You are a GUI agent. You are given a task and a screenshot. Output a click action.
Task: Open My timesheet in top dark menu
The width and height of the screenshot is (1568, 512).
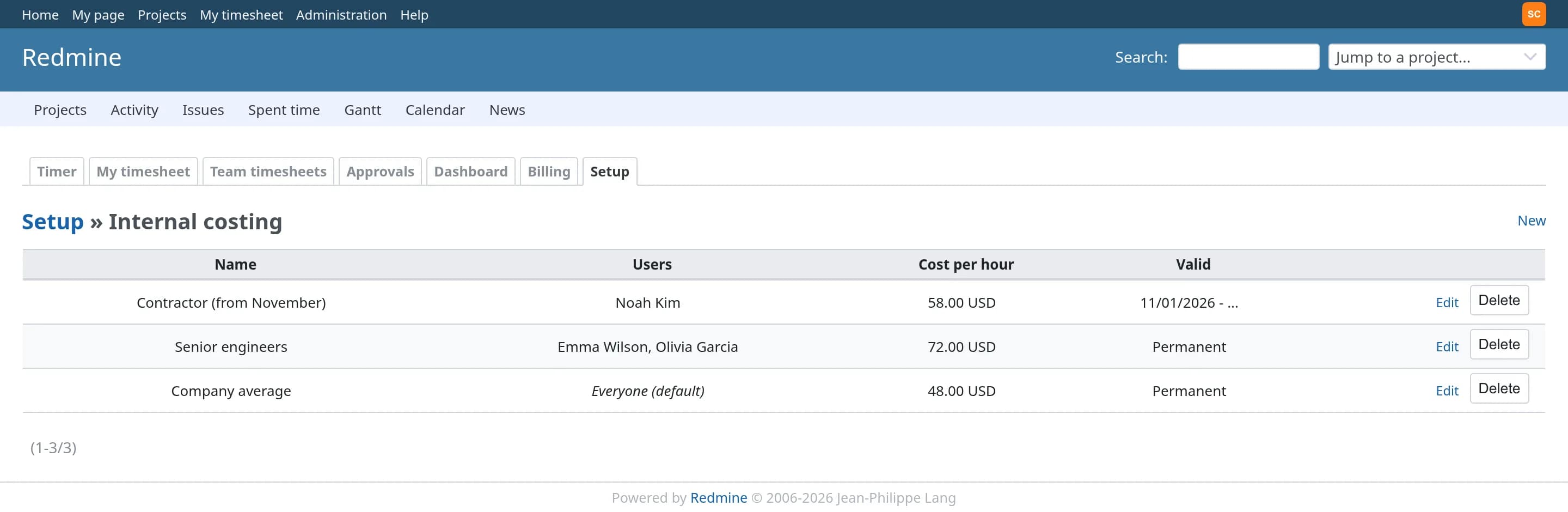[241, 15]
